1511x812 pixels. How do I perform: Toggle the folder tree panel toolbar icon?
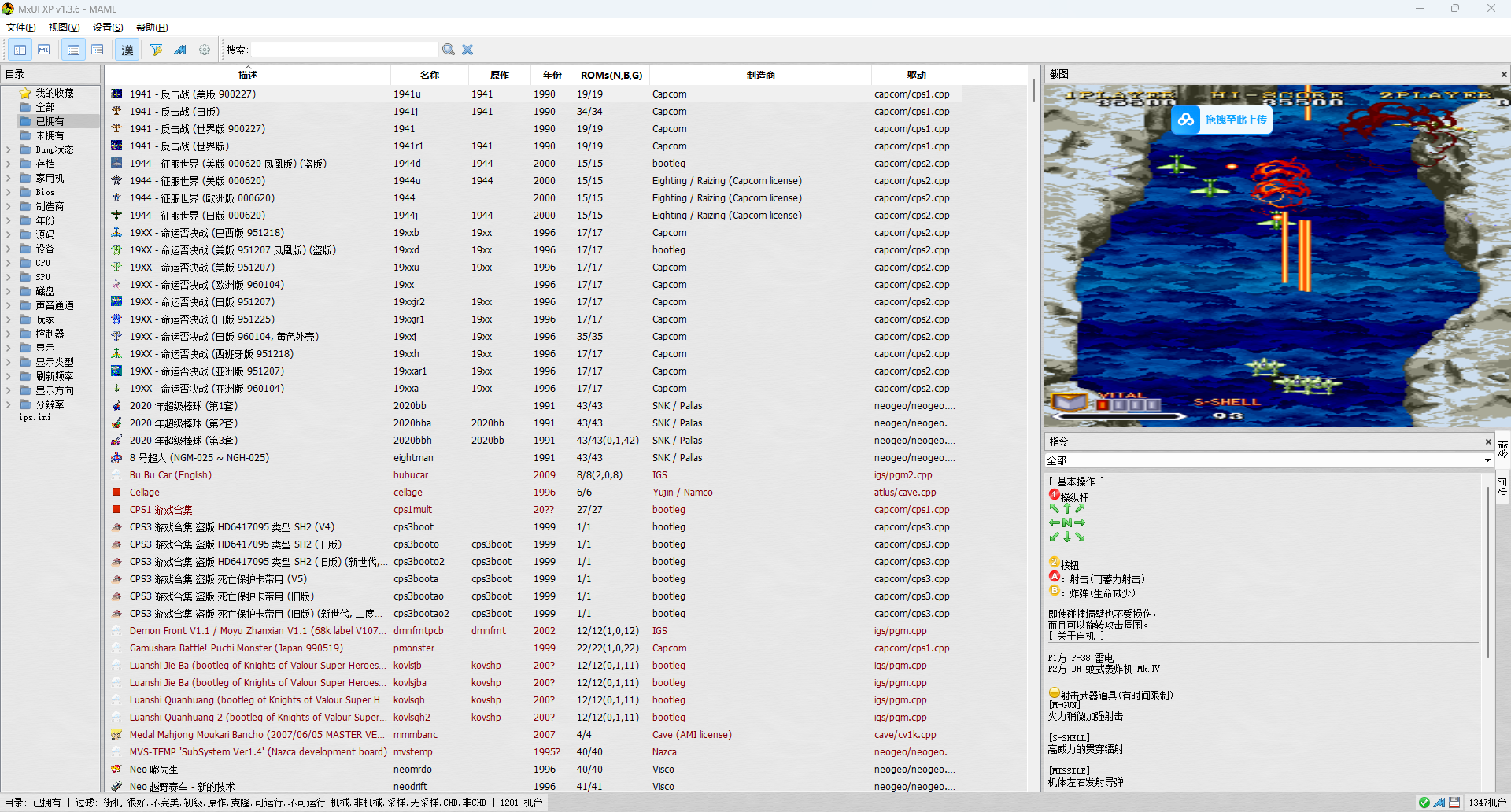(x=20, y=50)
